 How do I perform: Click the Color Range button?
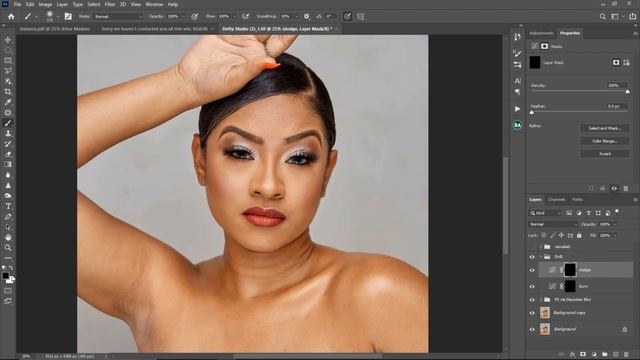click(604, 141)
